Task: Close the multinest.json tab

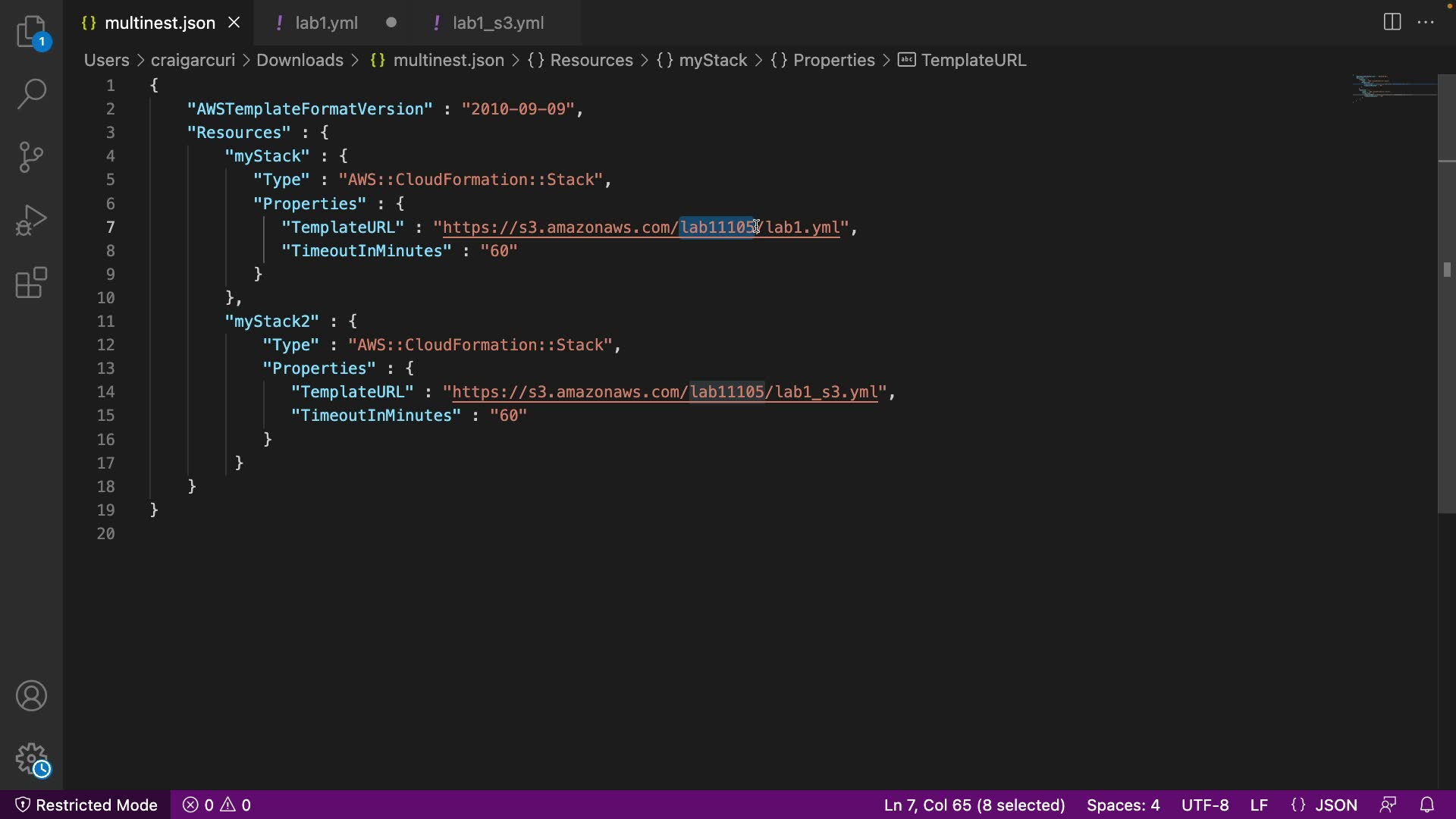Action: 234,23
